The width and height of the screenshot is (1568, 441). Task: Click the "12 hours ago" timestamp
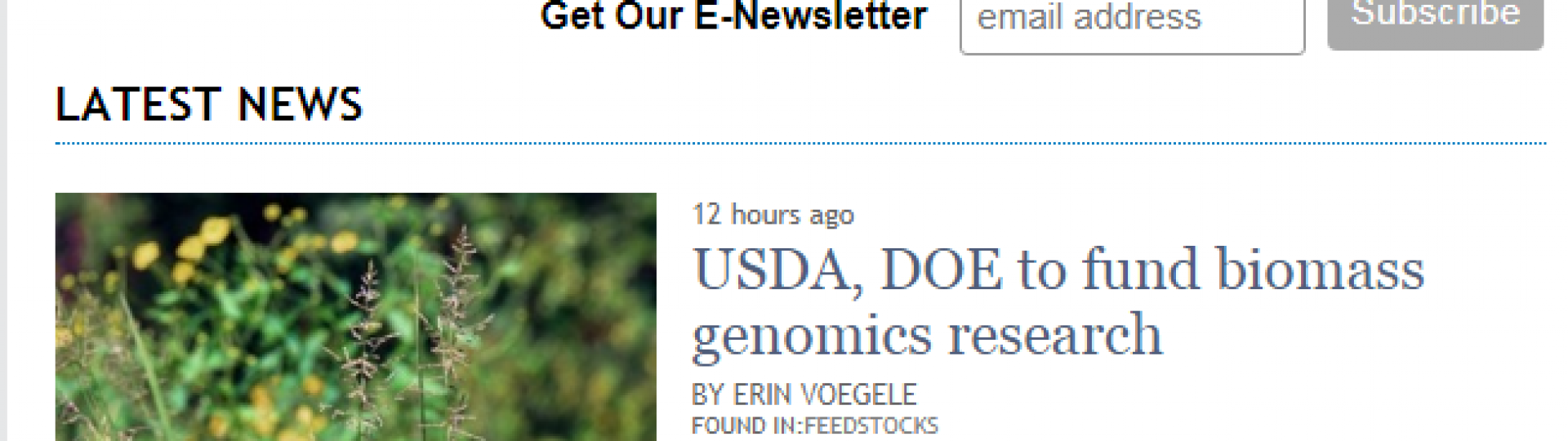[x=773, y=215]
